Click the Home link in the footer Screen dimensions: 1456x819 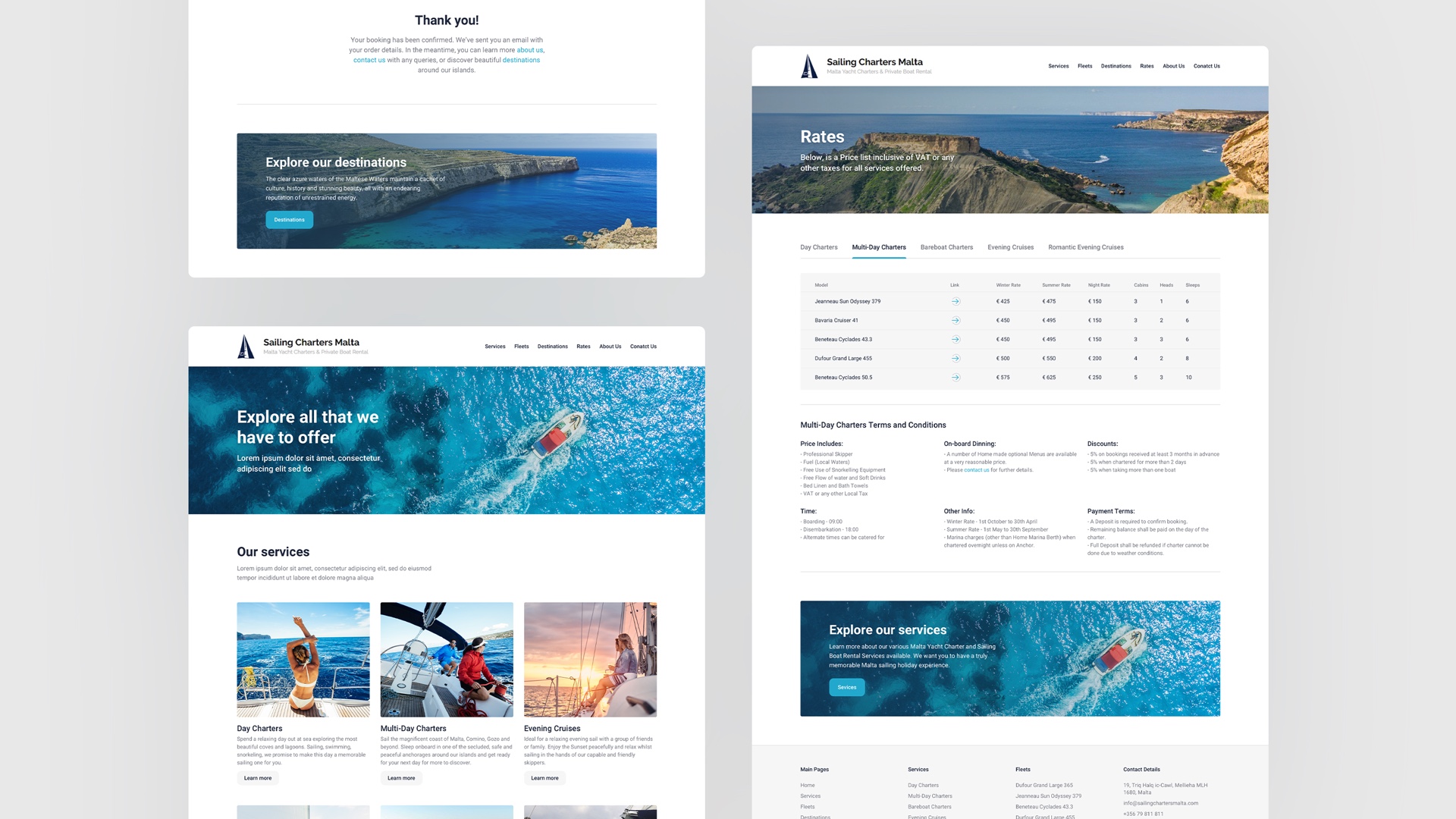coord(808,786)
